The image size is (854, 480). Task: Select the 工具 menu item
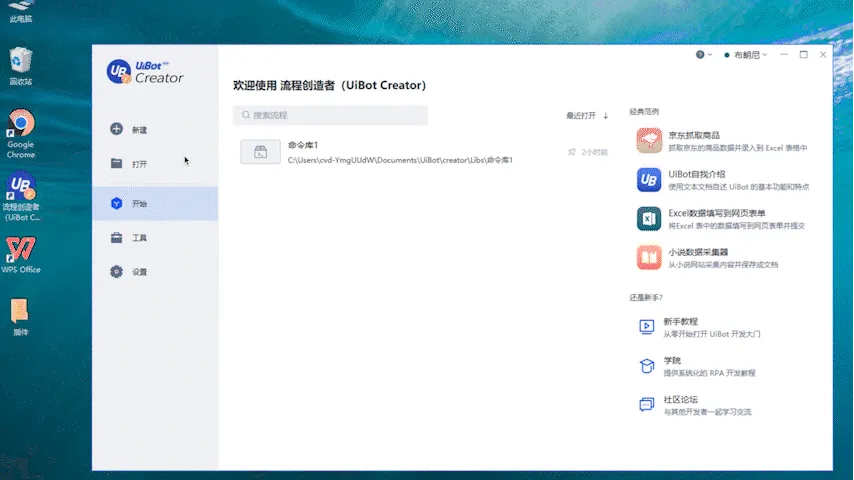tap(155, 238)
